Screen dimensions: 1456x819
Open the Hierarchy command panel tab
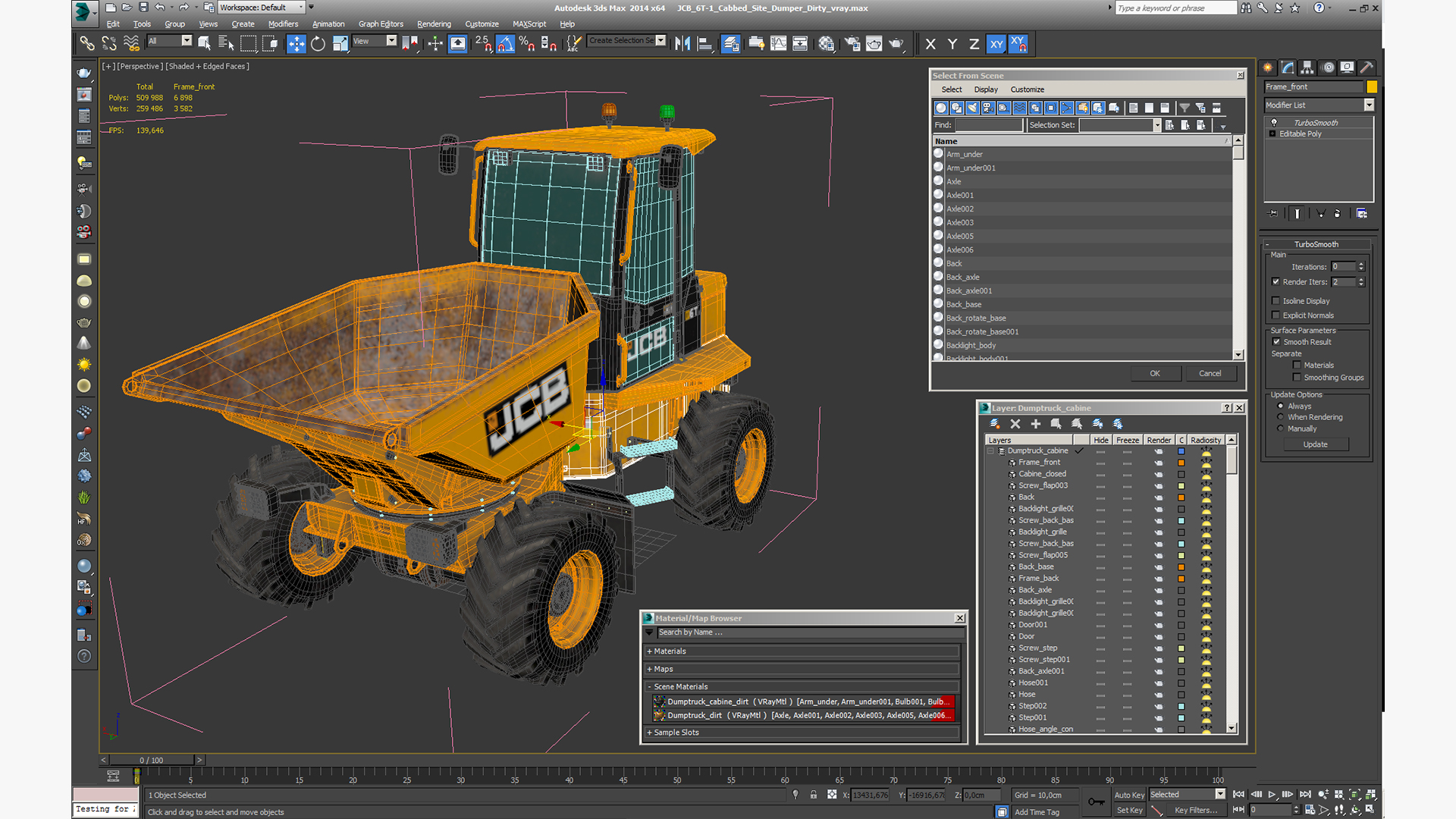coord(1307,67)
